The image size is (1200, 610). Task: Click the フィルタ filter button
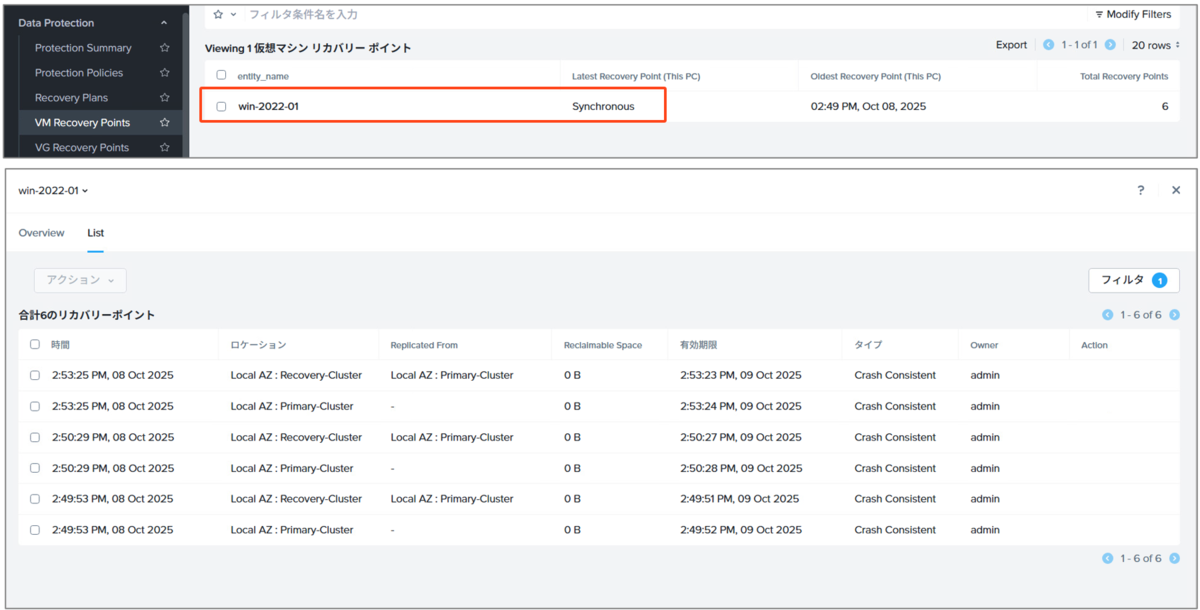point(1134,280)
